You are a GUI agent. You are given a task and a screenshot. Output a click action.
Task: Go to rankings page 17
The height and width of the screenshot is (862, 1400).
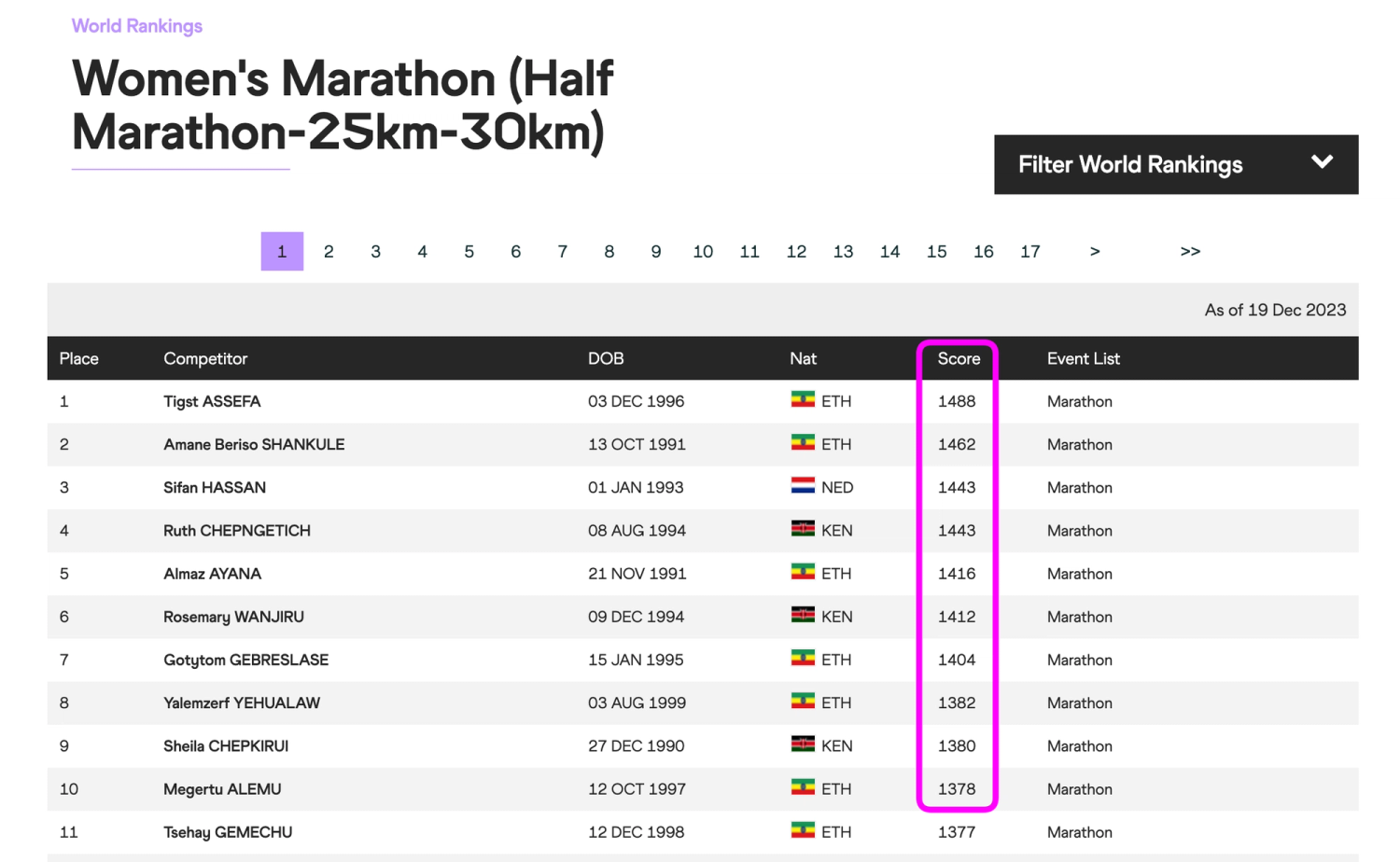pyautogui.click(x=1029, y=252)
